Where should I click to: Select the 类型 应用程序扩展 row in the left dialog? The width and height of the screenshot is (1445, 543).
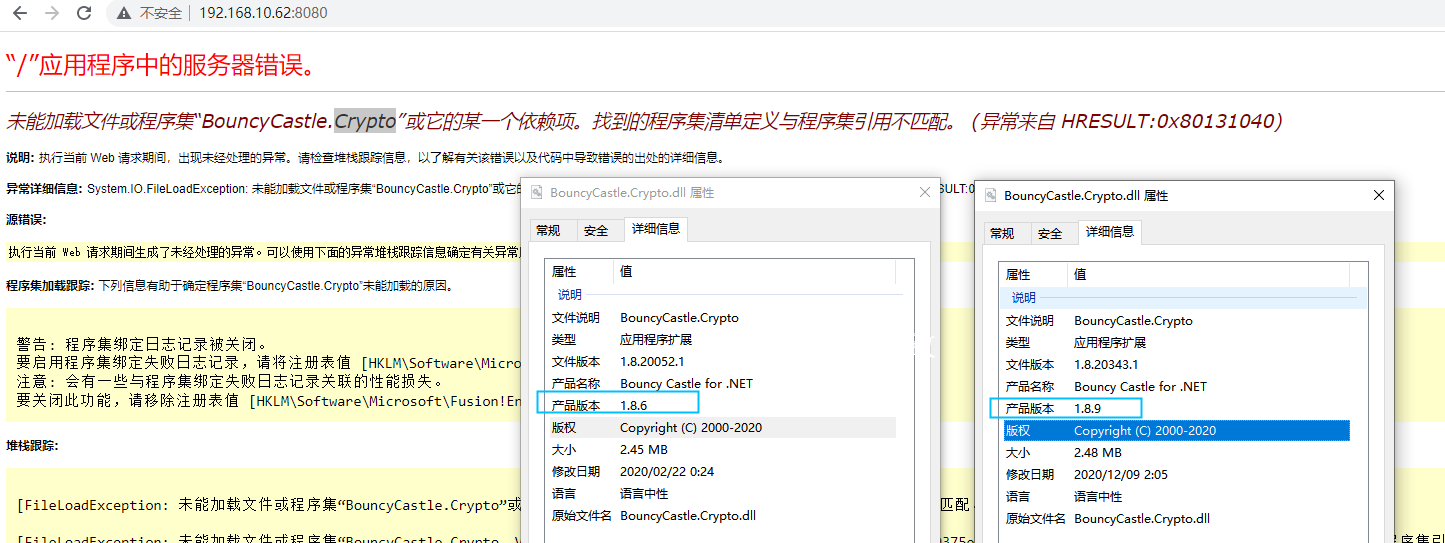coord(721,340)
